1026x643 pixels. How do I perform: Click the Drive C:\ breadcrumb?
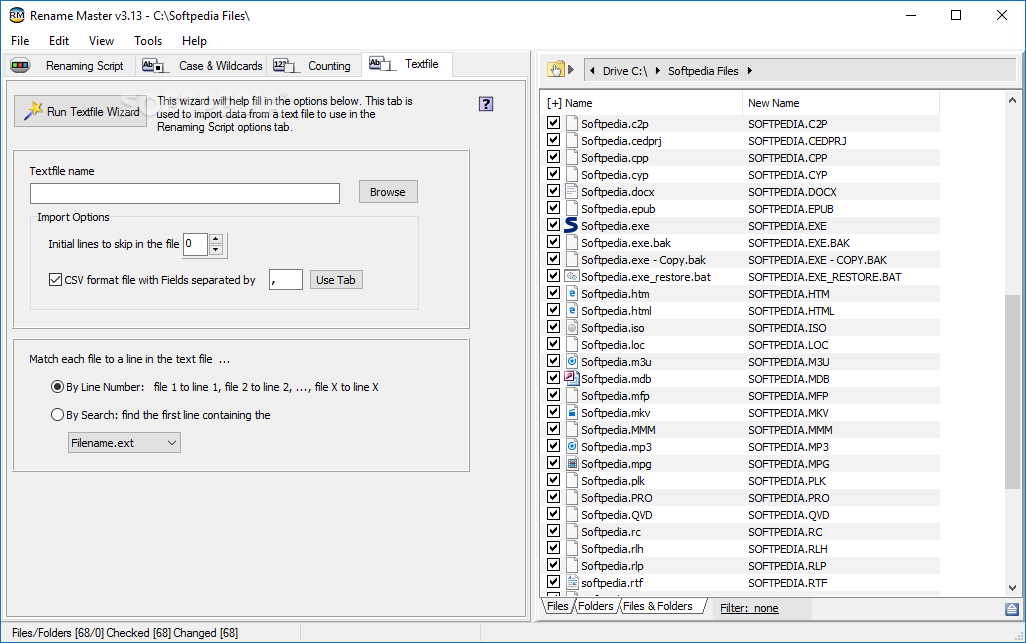625,71
